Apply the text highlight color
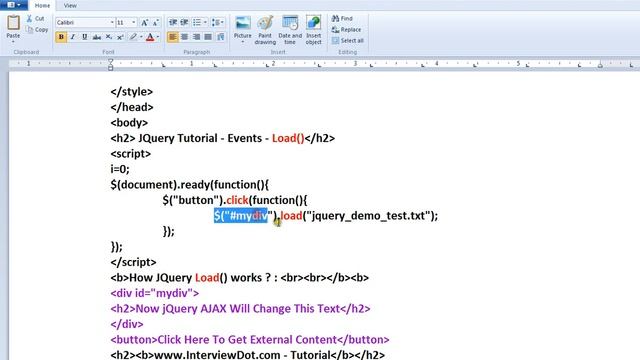640x360 pixels. (133, 37)
